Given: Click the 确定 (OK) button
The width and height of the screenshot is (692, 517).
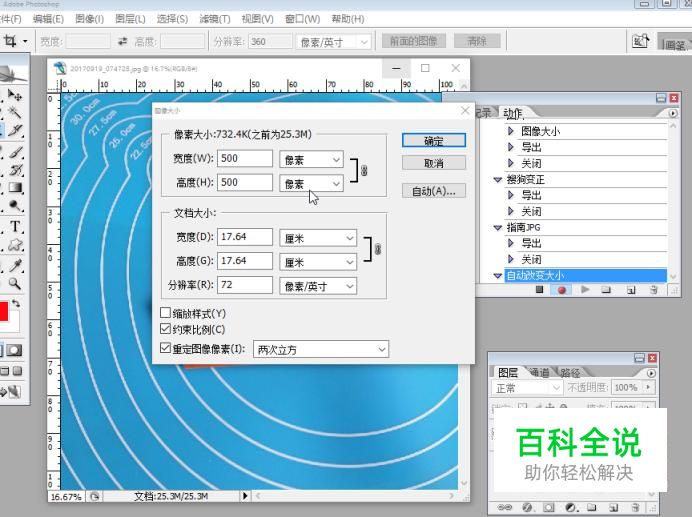Looking at the screenshot, I should tap(434, 140).
